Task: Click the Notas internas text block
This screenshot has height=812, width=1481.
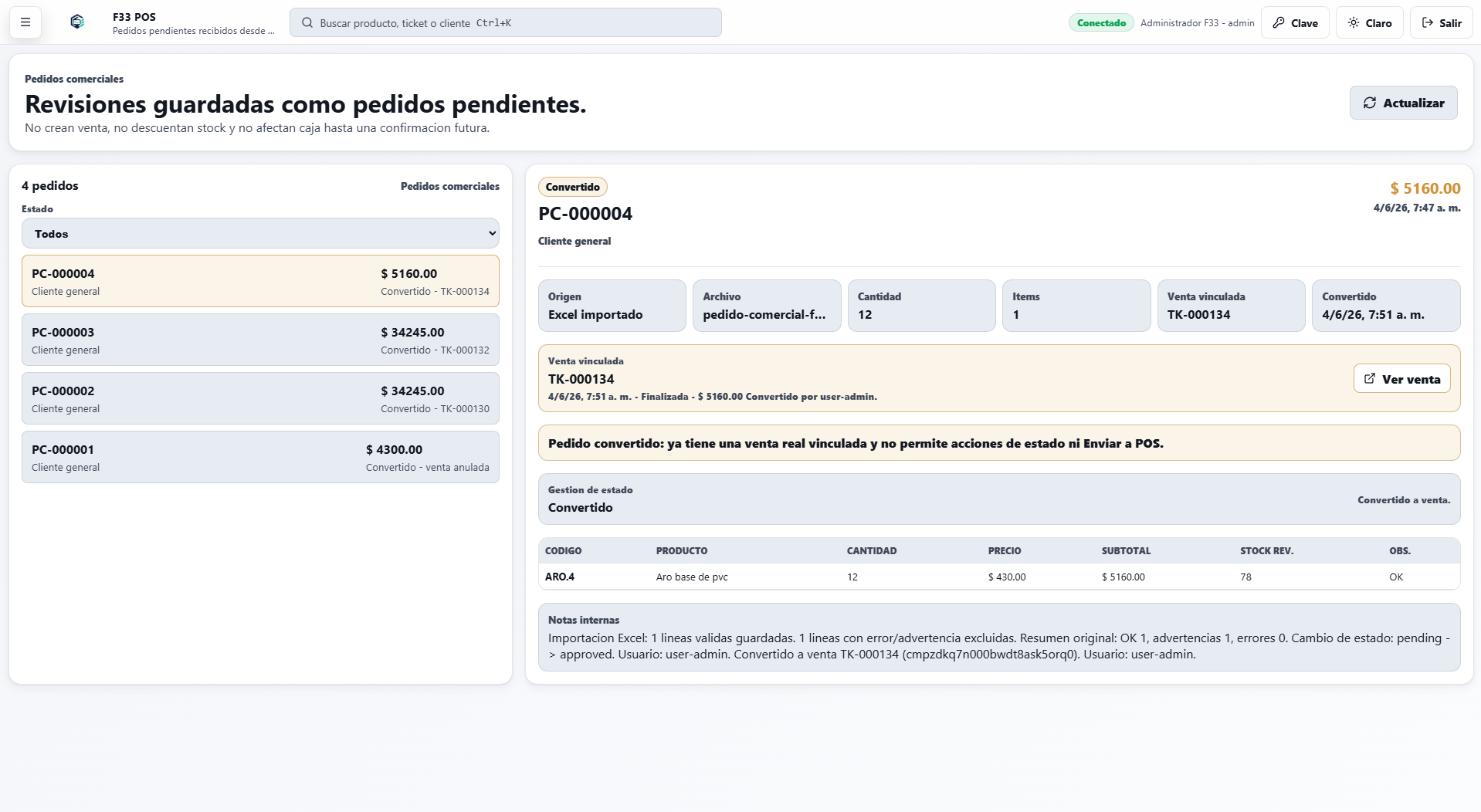Action: pyautogui.click(x=999, y=637)
